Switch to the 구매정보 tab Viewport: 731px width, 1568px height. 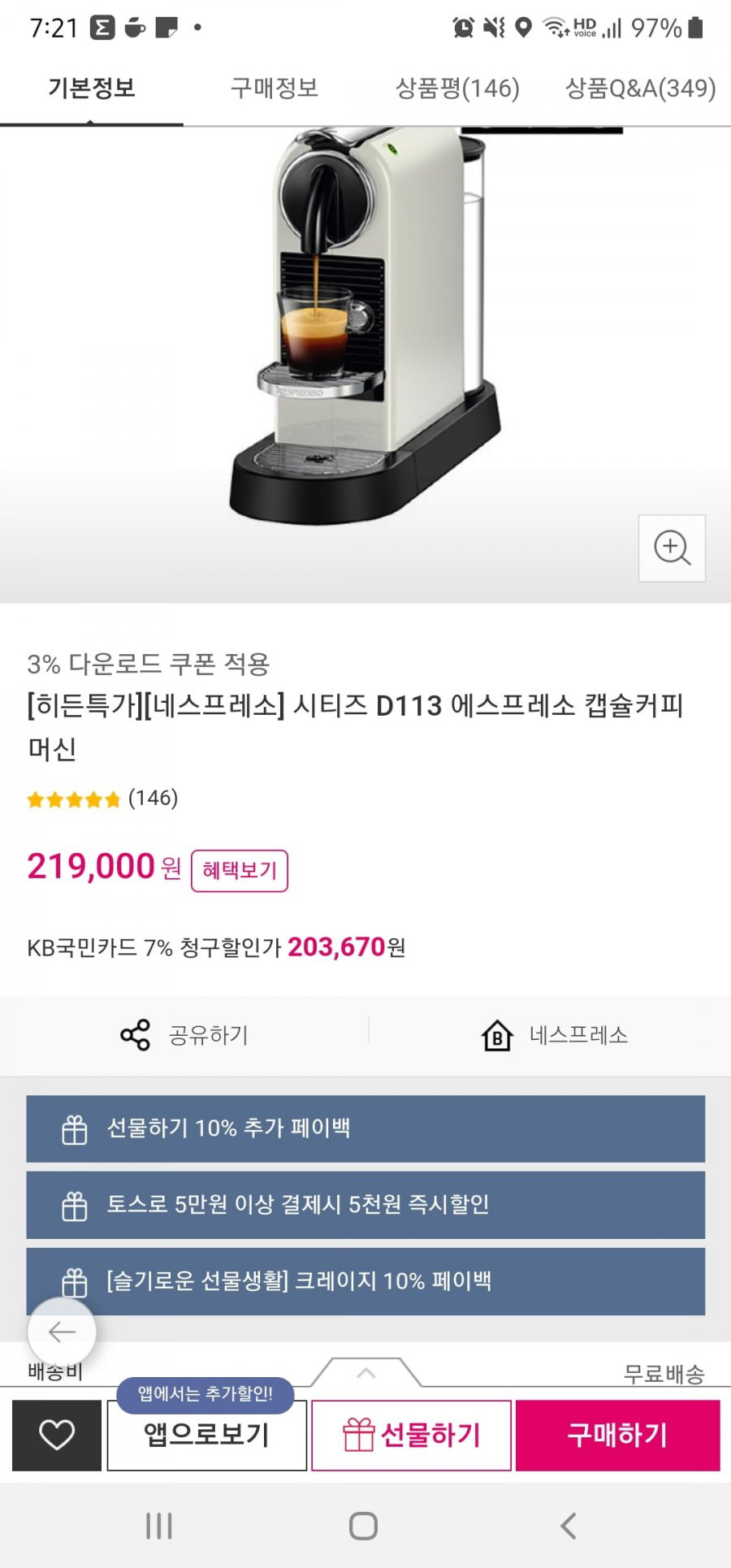pyautogui.click(x=275, y=88)
